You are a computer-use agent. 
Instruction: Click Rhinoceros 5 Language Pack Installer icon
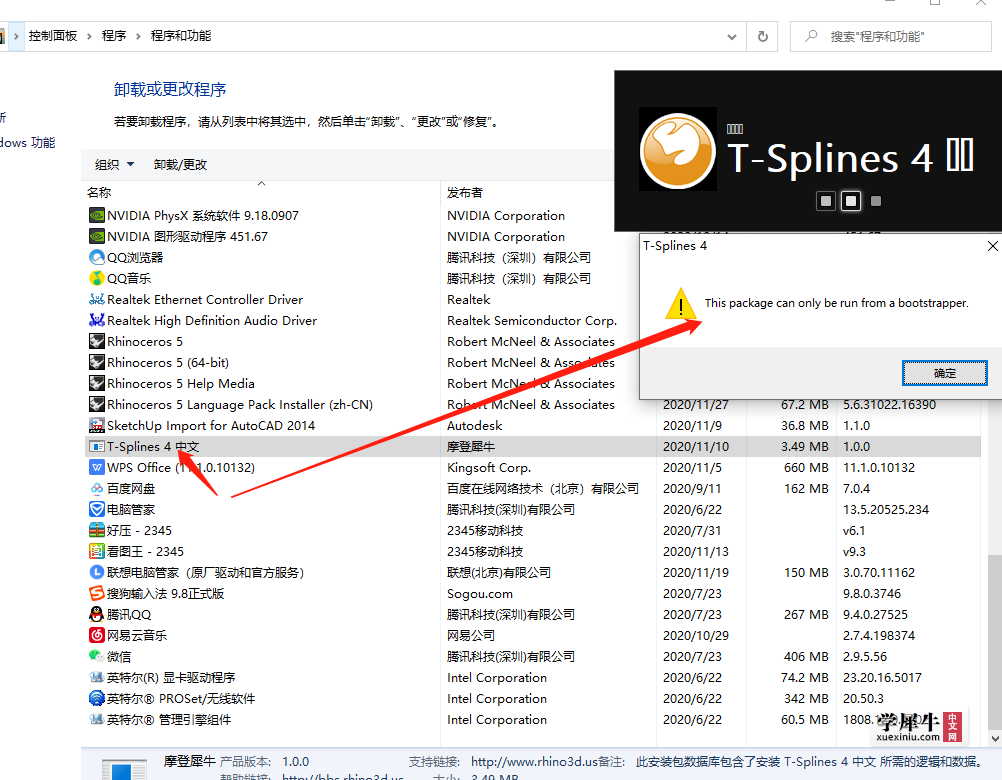96,404
